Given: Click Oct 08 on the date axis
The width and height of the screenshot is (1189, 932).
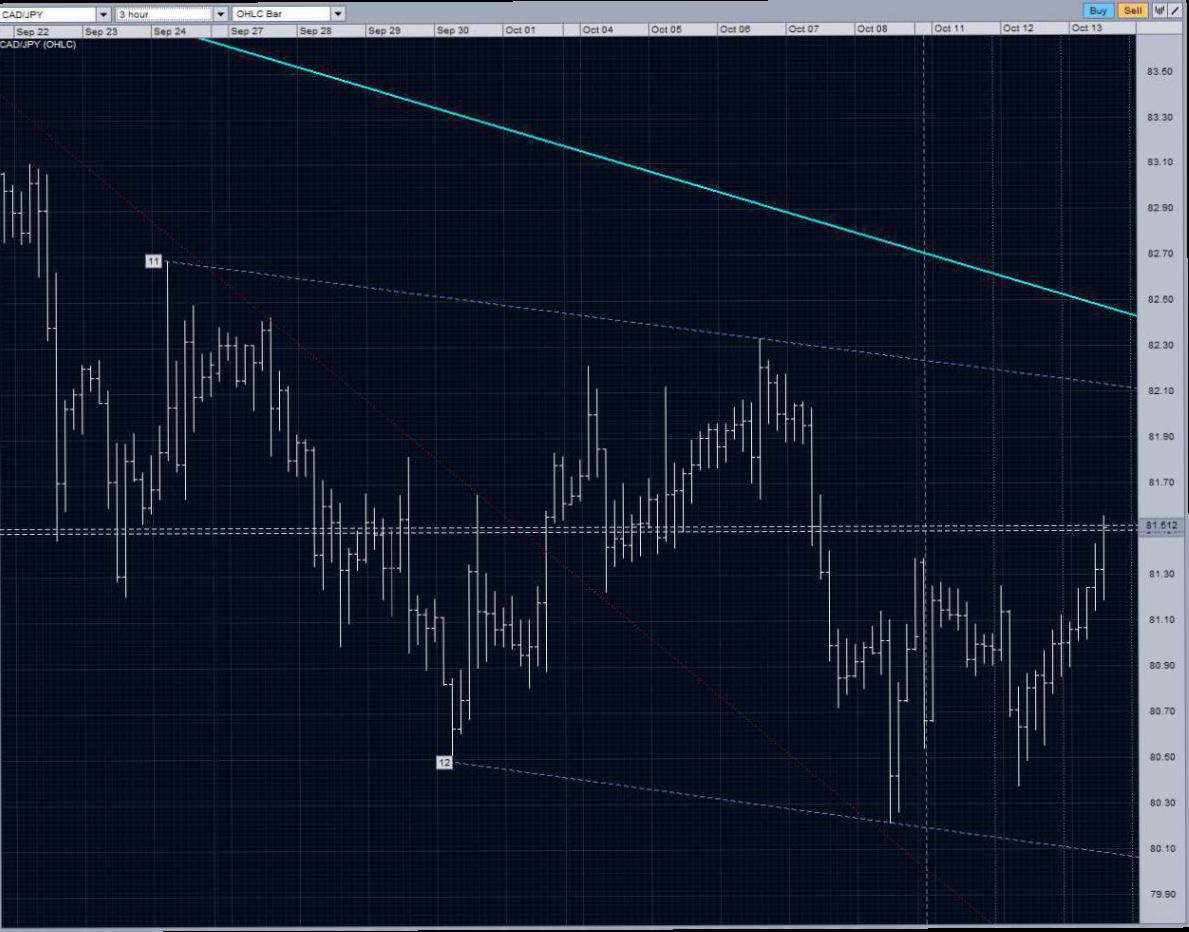Looking at the screenshot, I should [x=871, y=30].
